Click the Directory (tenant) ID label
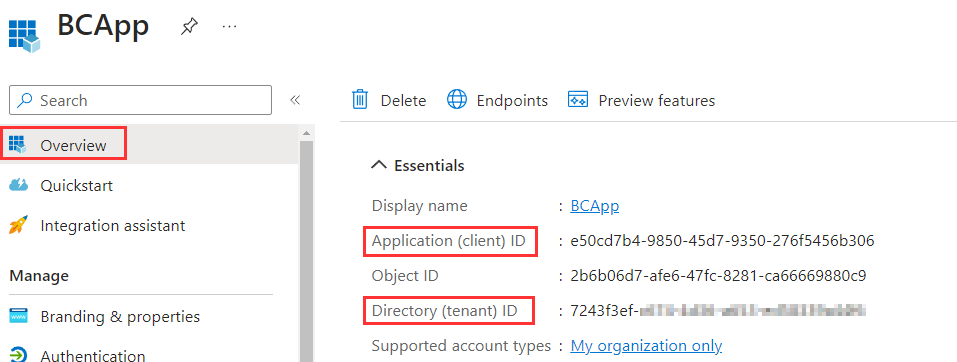Image resolution: width=957 pixels, height=362 pixels. coord(444,311)
